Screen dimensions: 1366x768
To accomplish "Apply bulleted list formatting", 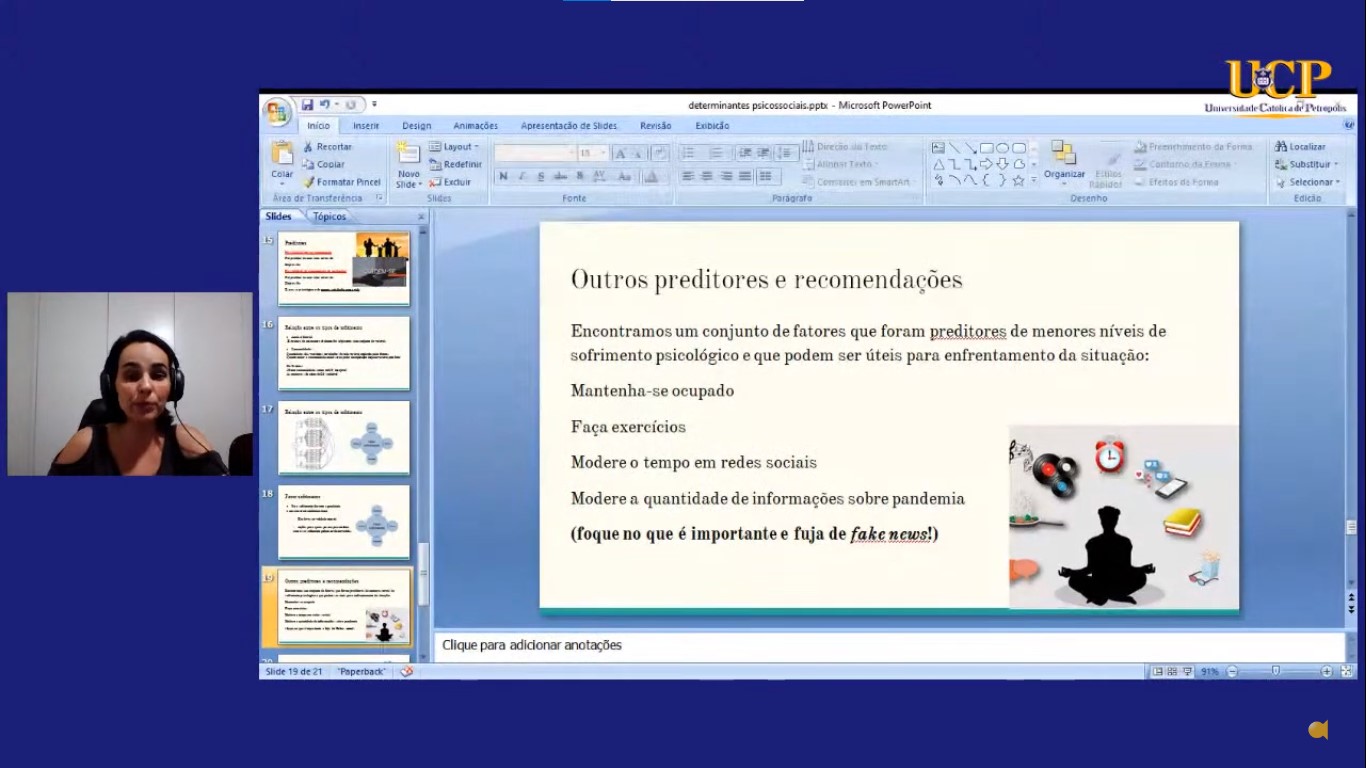I will tap(690, 153).
